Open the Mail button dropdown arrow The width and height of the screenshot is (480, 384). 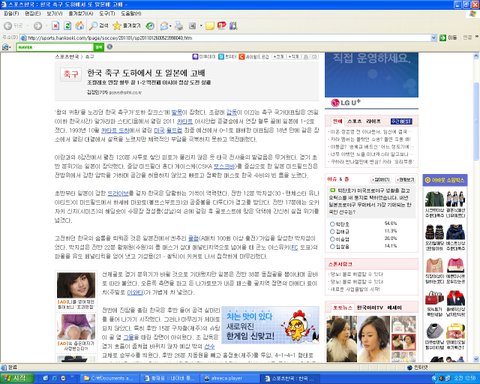click(171, 26)
